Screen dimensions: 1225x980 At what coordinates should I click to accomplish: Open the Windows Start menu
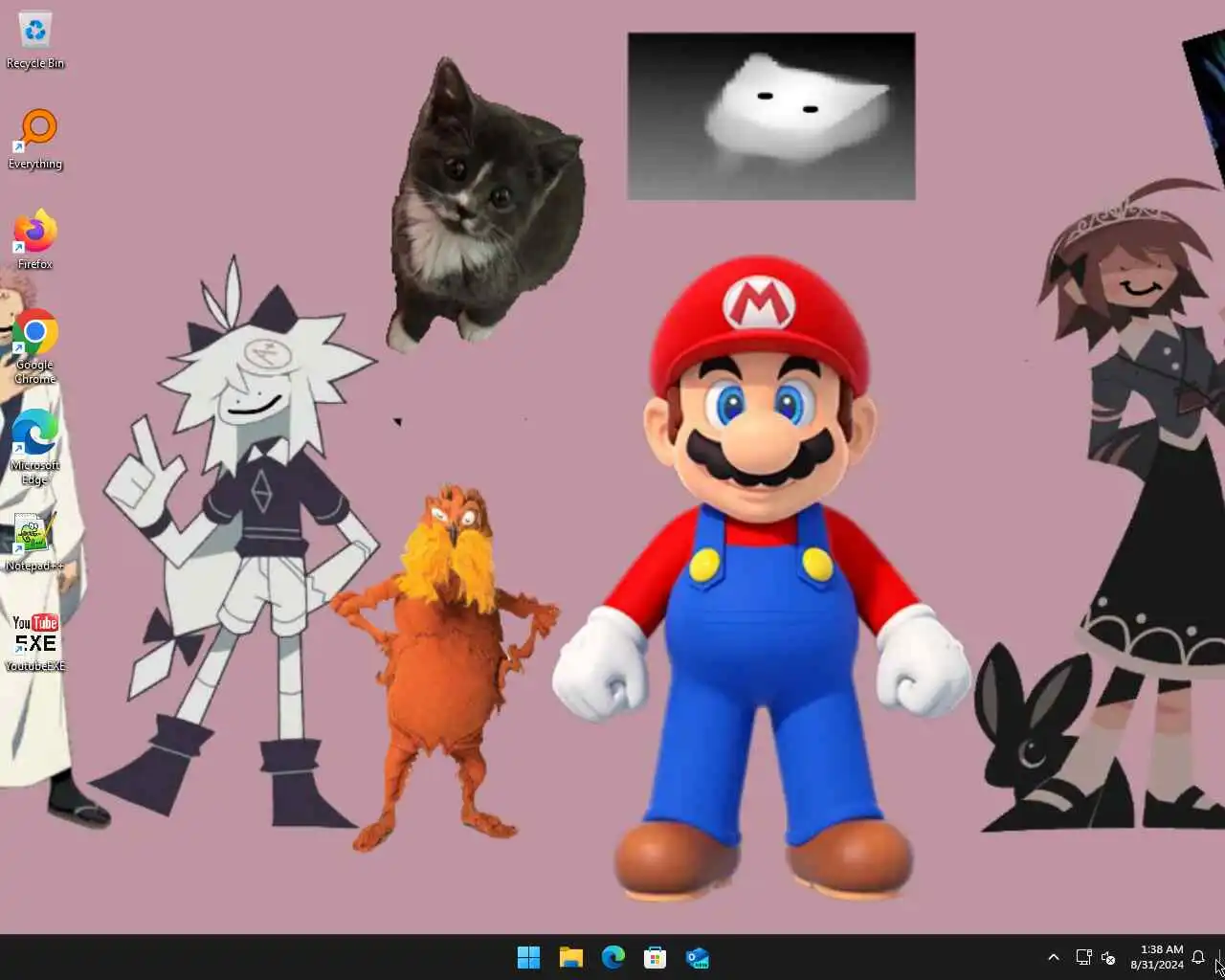(x=528, y=957)
